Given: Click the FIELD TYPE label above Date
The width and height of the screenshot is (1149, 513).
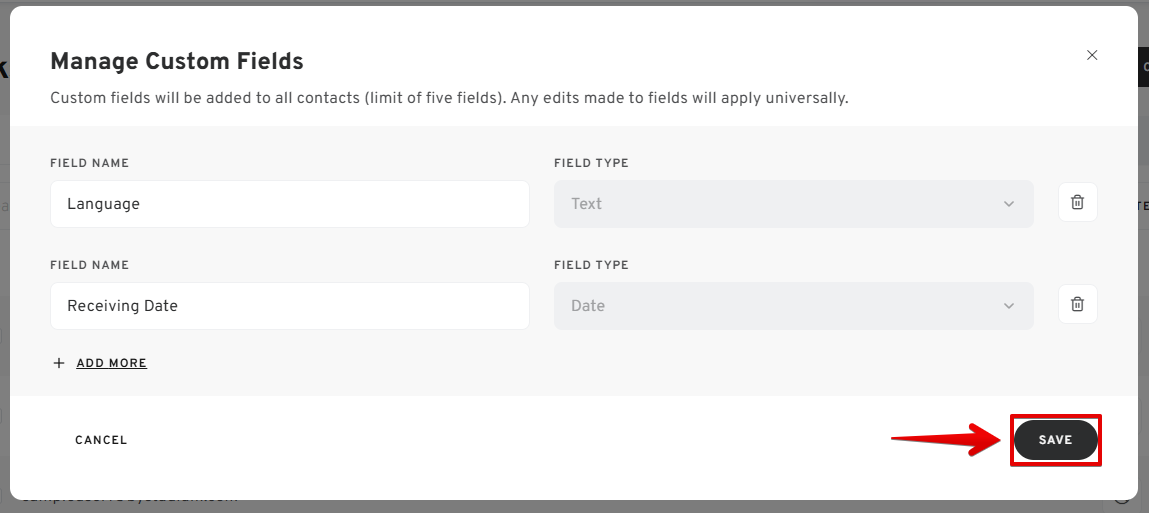Looking at the screenshot, I should pyautogui.click(x=591, y=265).
